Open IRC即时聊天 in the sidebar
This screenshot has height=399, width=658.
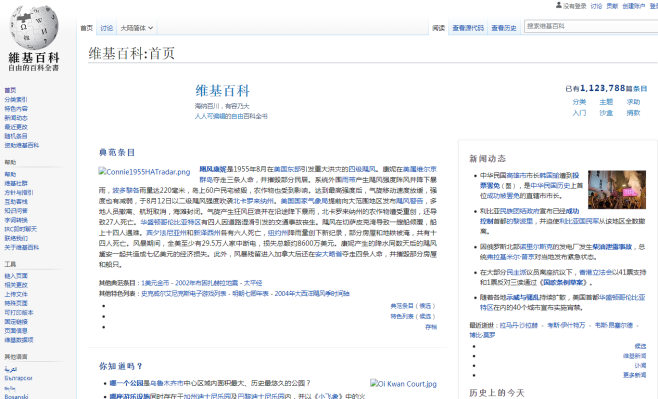(21, 229)
